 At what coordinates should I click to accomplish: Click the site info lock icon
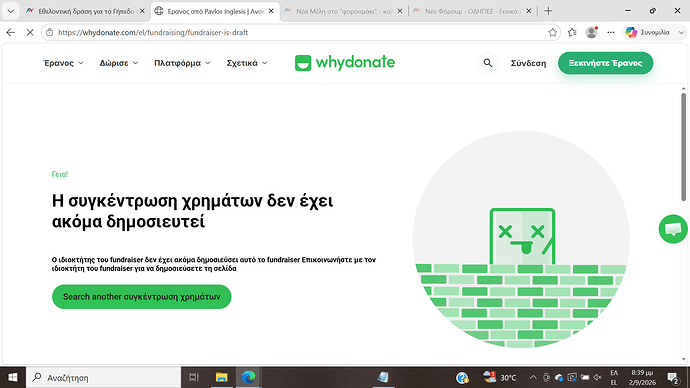(50, 32)
